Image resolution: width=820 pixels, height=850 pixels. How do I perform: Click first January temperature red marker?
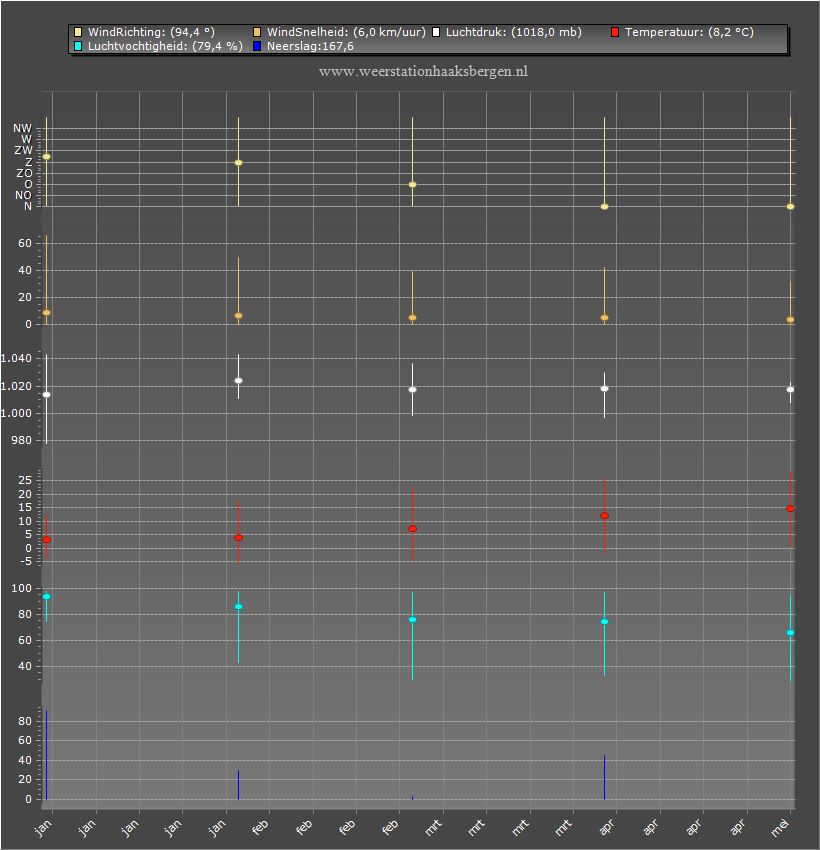[x=47, y=540]
